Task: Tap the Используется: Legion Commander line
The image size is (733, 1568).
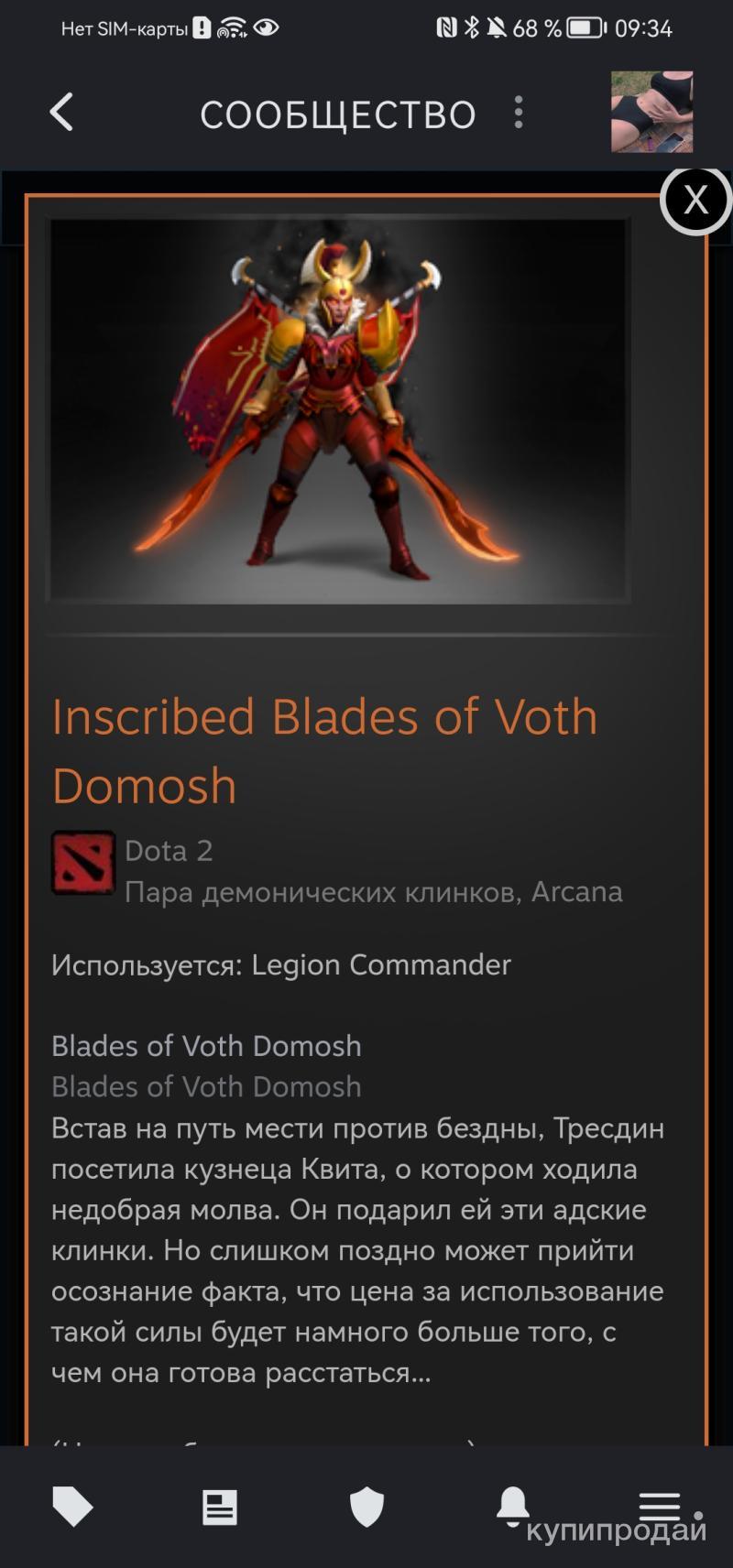Action: (281, 964)
